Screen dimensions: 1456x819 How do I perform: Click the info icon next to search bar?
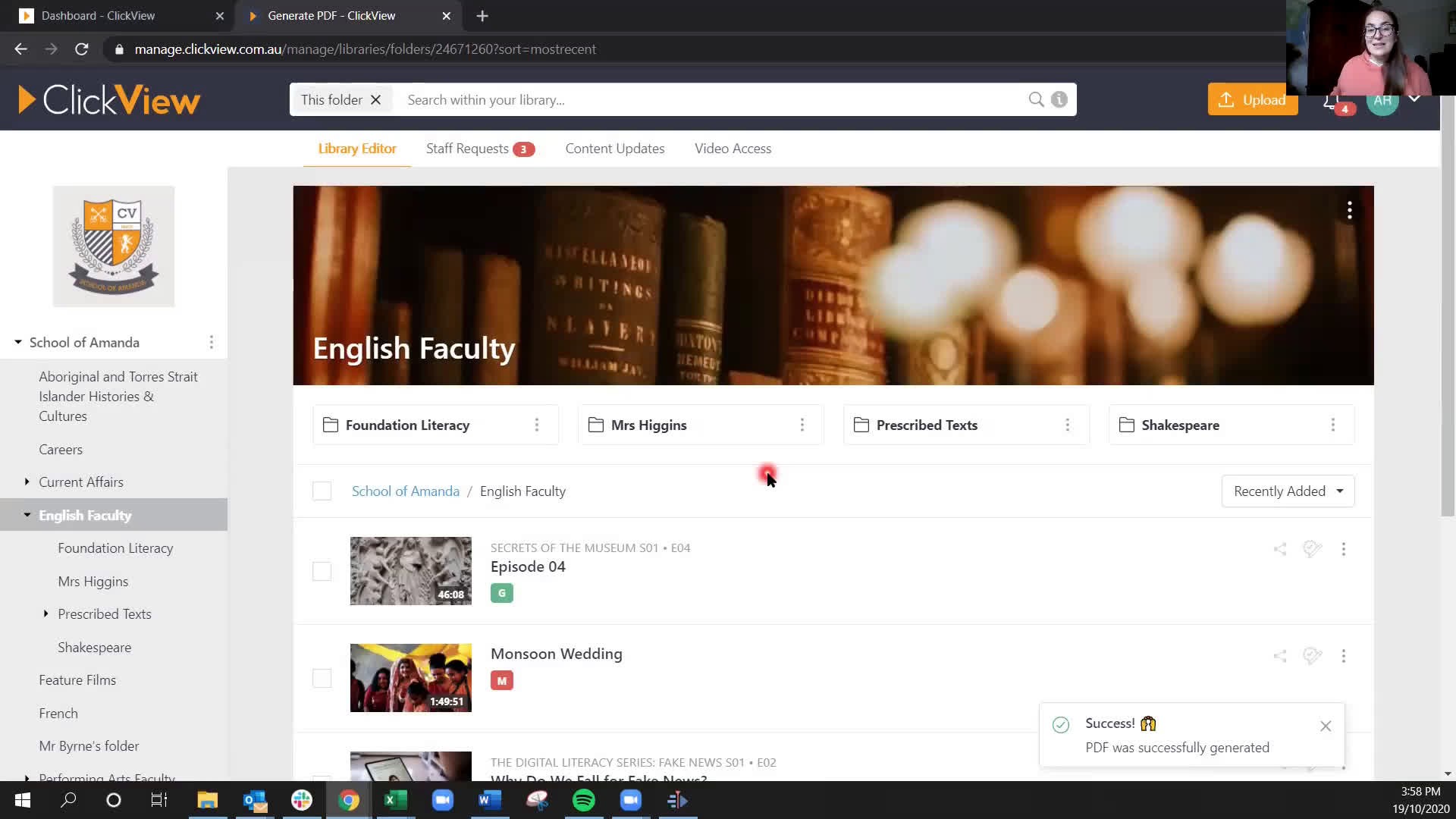click(1060, 99)
